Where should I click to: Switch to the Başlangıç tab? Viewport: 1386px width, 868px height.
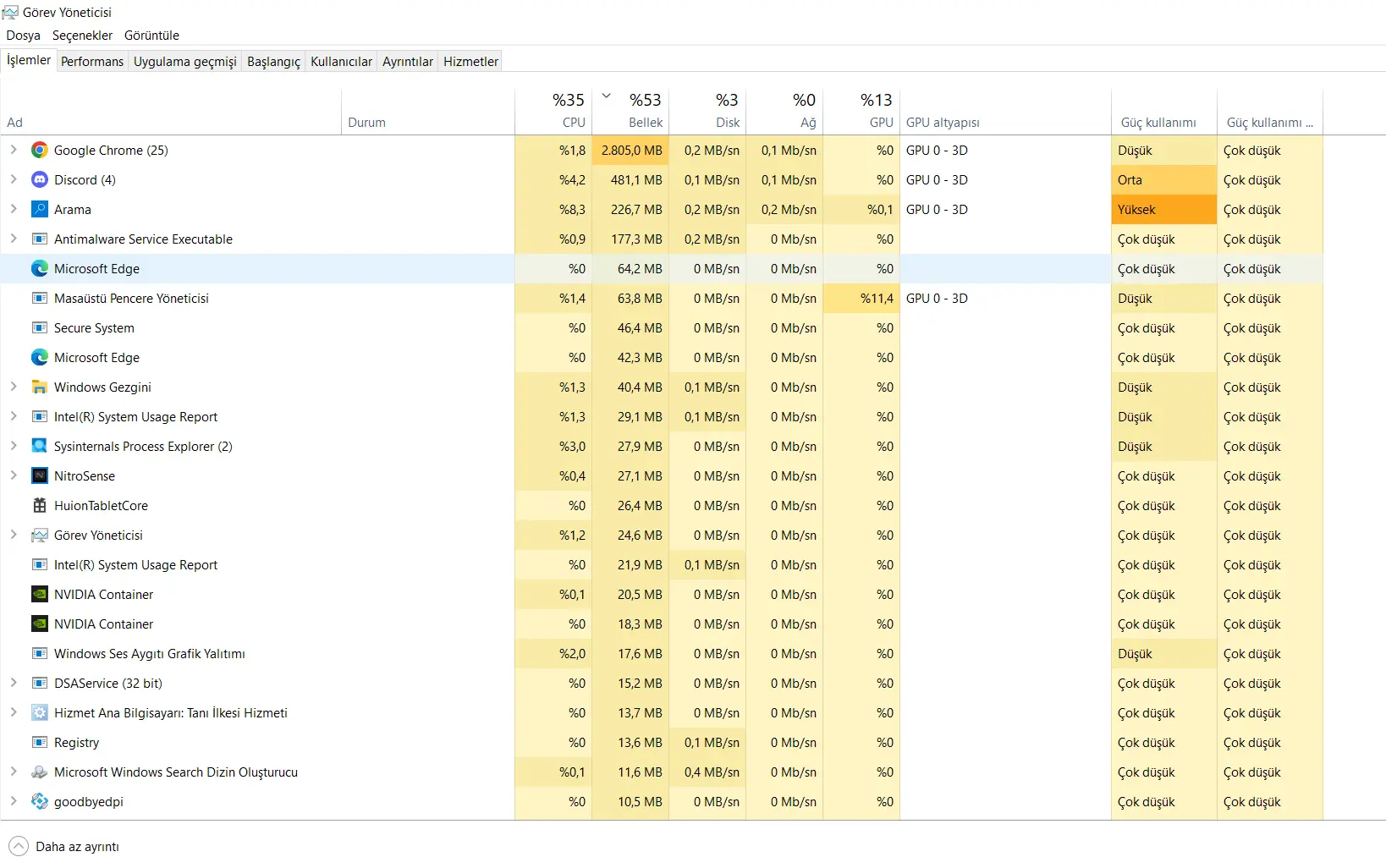click(x=273, y=62)
